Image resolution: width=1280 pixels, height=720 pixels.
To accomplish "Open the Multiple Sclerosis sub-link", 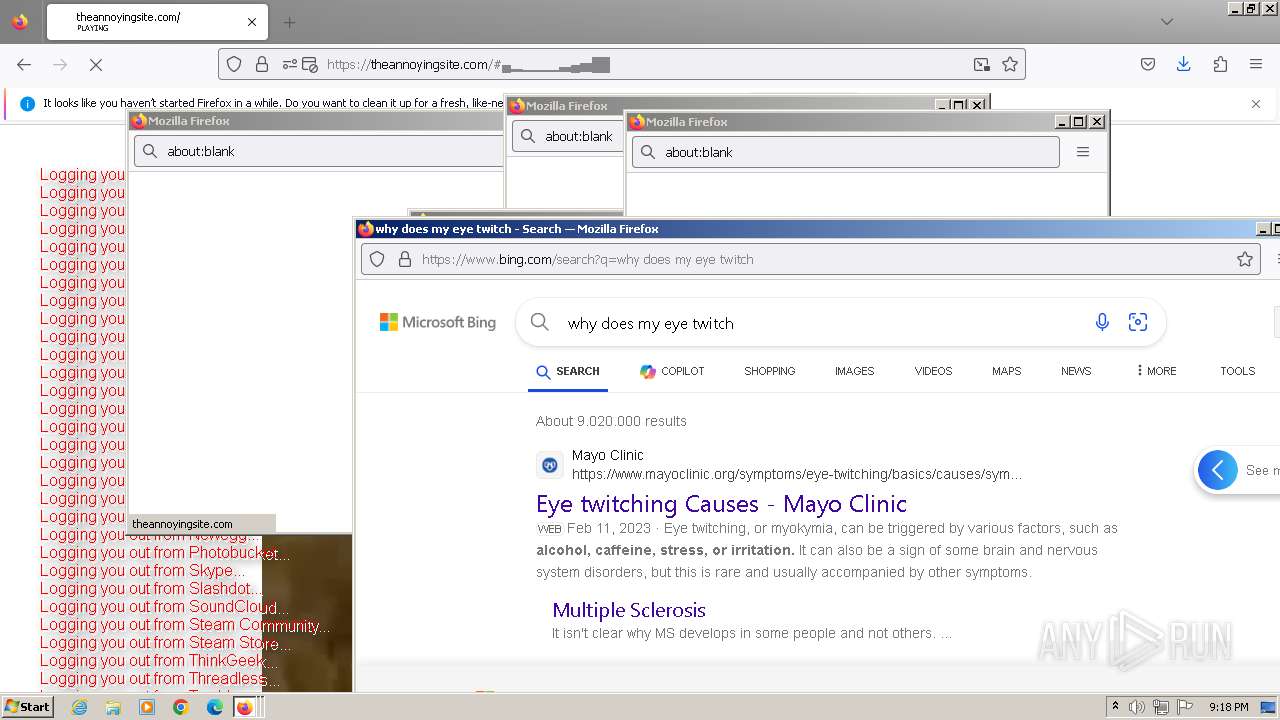I will click(629, 610).
